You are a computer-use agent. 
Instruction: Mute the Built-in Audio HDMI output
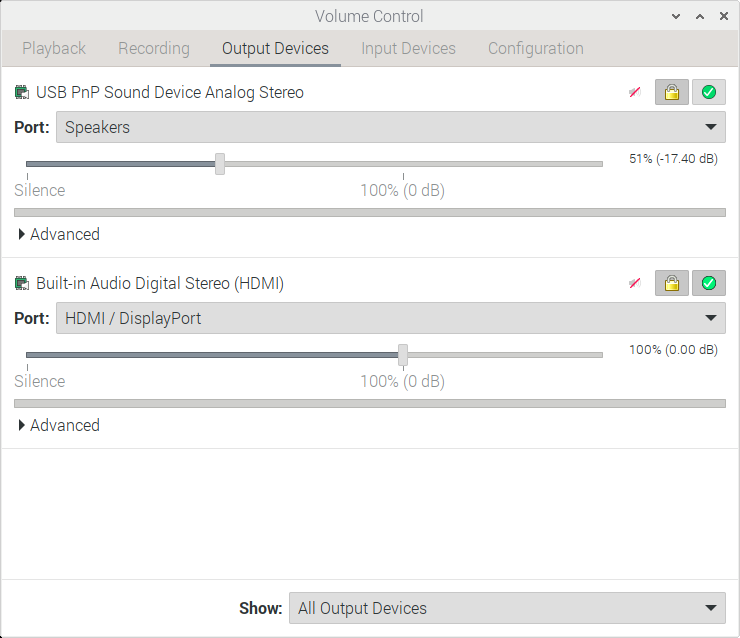pos(635,284)
